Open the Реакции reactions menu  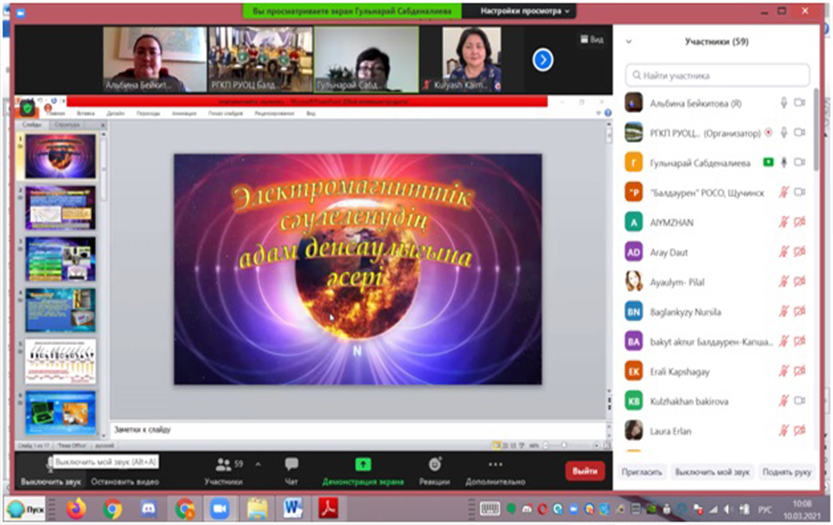[x=434, y=465]
